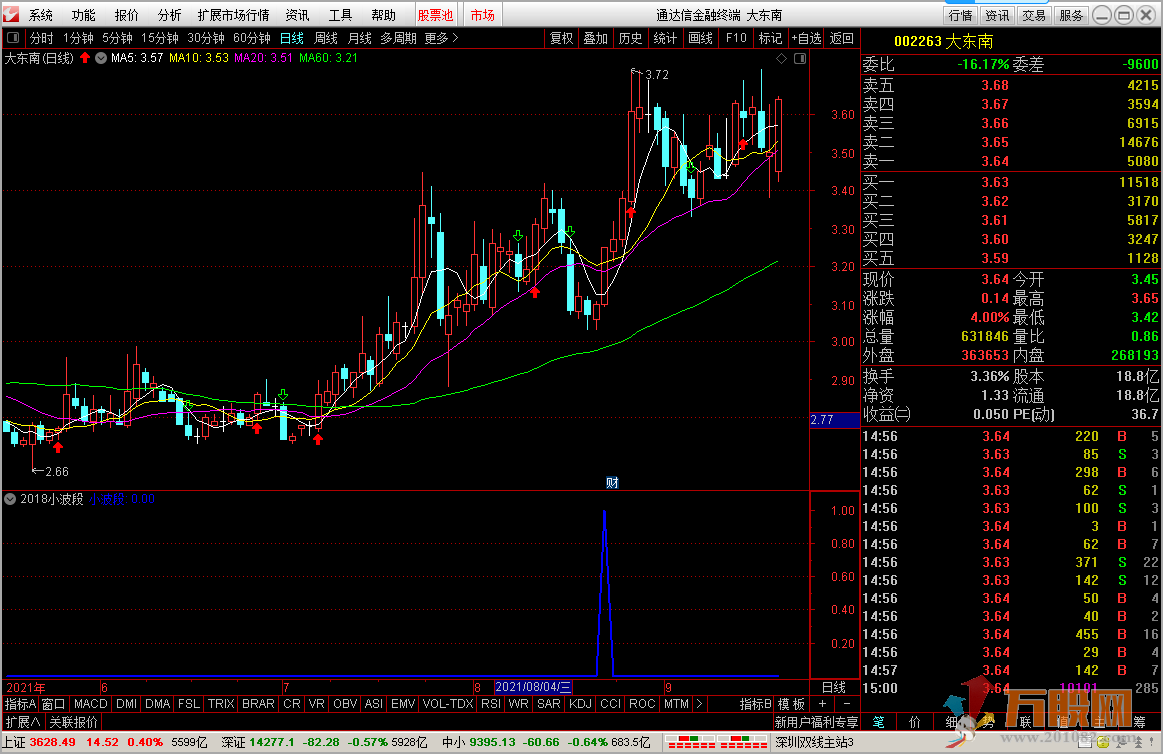The width and height of the screenshot is (1163, 754).
Task: Expand the 更多 periods list
Action: click(441, 38)
